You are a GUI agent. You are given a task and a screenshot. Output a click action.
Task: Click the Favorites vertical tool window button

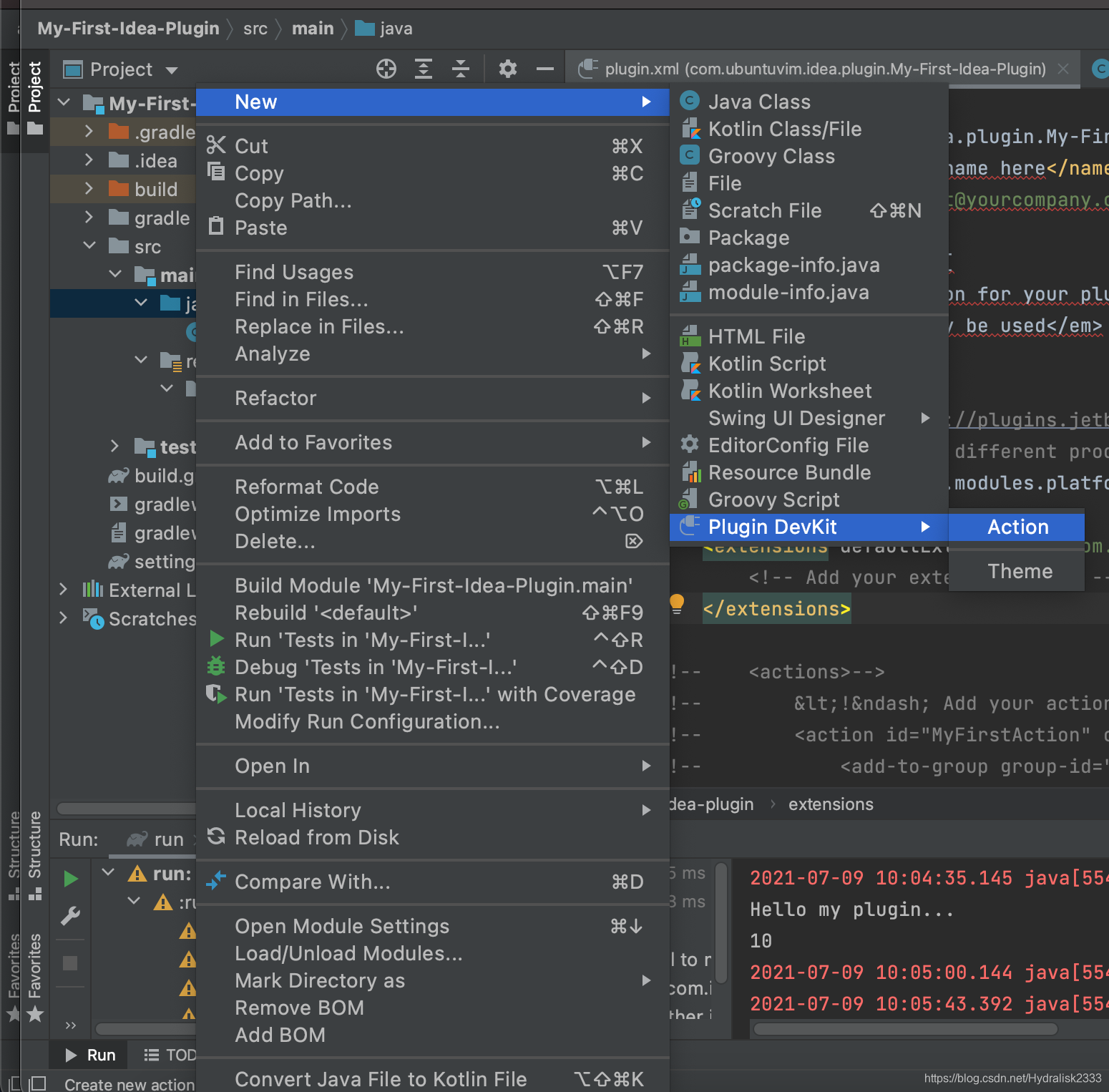pos(34,977)
